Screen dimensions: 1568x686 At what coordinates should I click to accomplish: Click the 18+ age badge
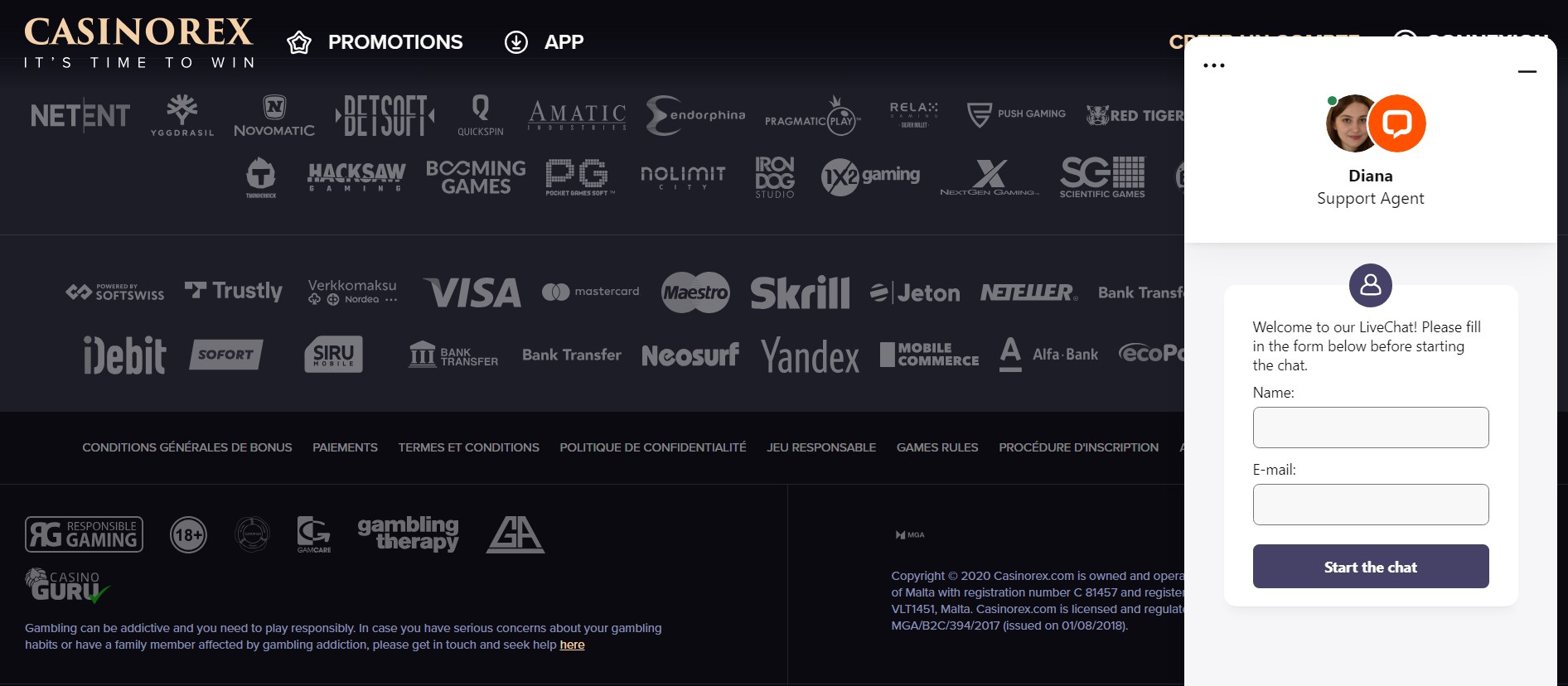pos(188,535)
